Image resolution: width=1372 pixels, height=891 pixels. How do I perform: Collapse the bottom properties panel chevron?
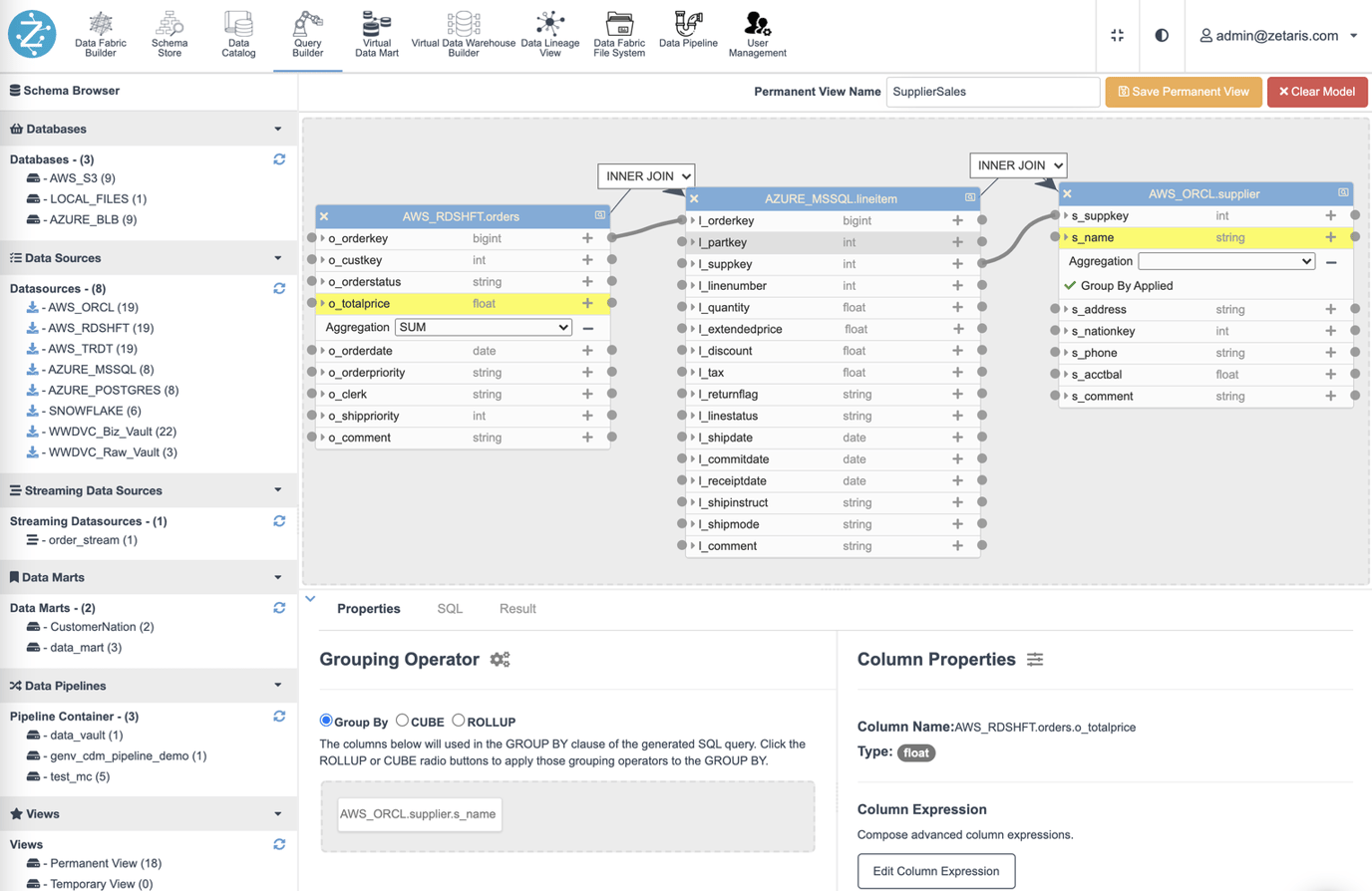coord(310,599)
